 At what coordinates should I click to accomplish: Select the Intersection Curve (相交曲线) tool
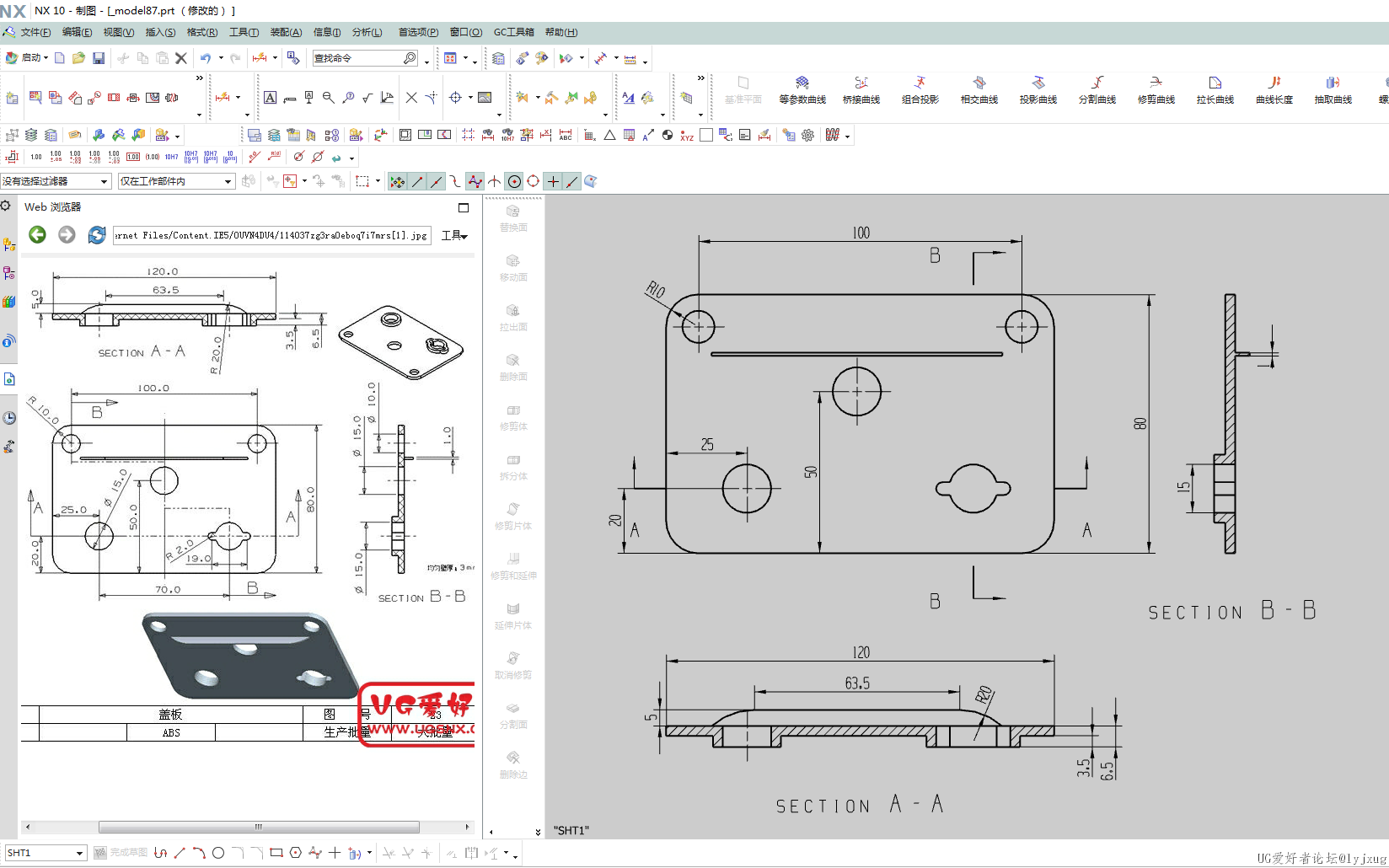point(979,90)
